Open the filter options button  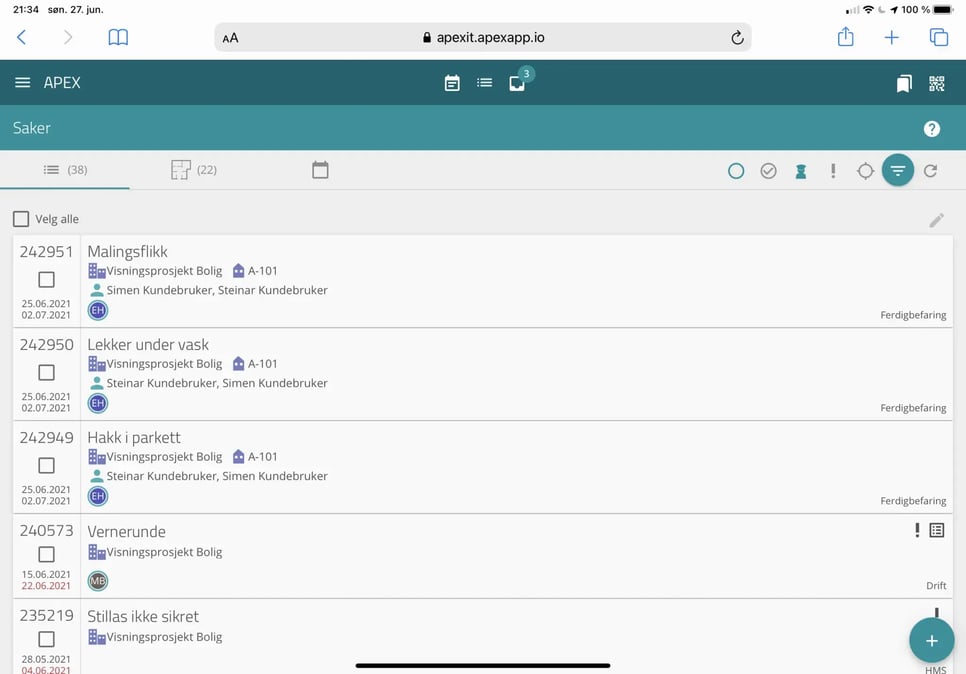coord(898,171)
